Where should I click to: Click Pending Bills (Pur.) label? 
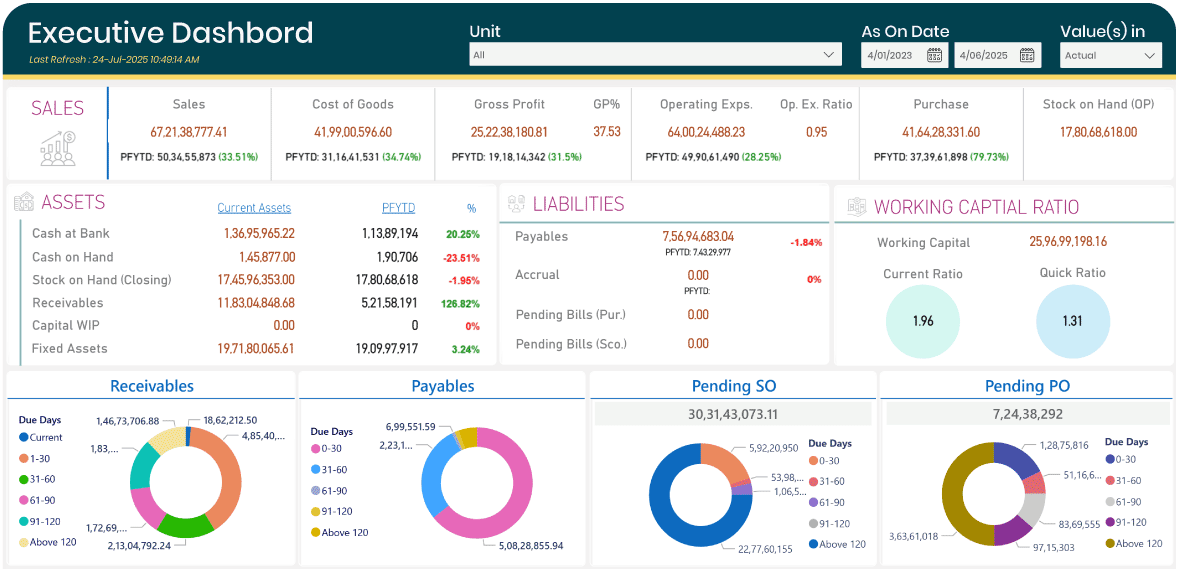pyautogui.click(x=570, y=315)
